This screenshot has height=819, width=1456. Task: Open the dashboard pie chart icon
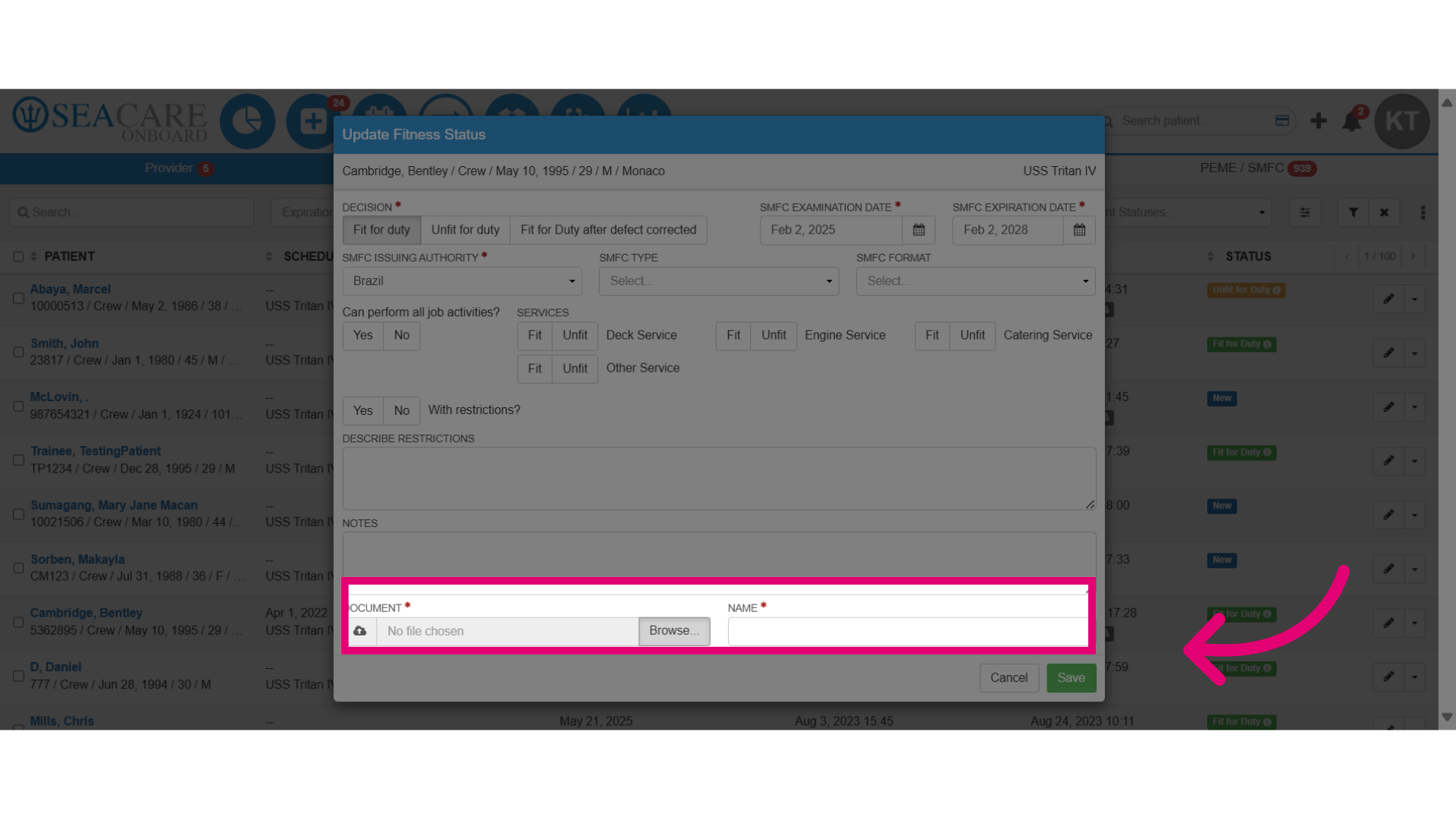pyautogui.click(x=247, y=121)
